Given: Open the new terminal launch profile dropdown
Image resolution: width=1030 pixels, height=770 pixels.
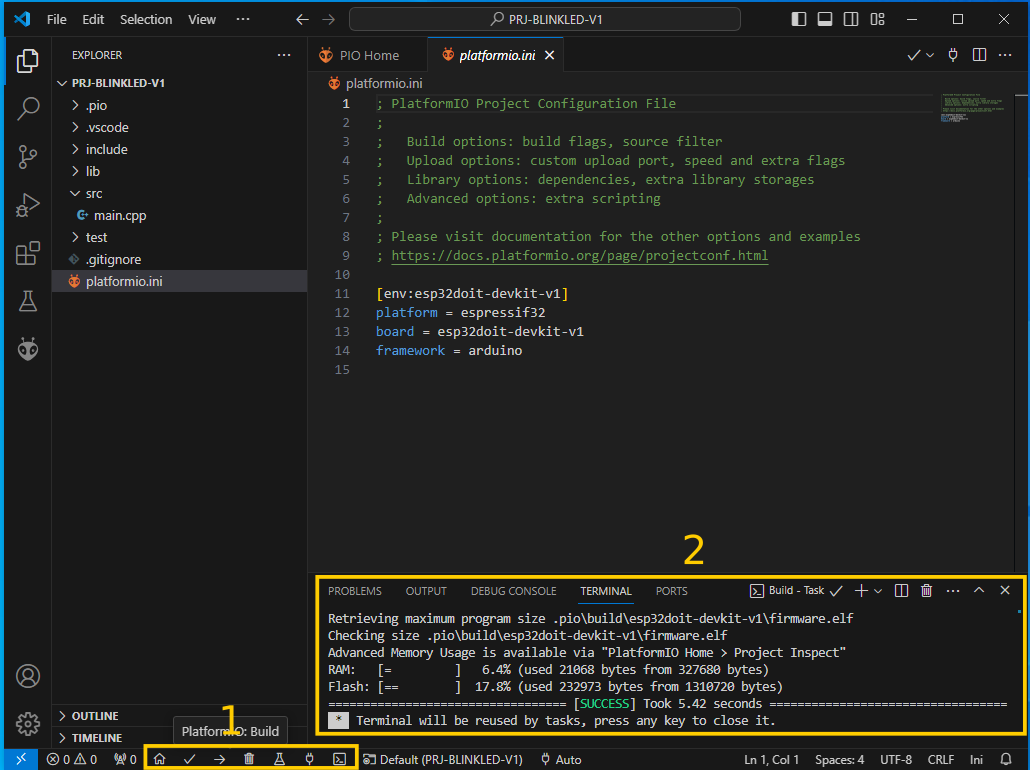Looking at the screenshot, I should 878,591.
